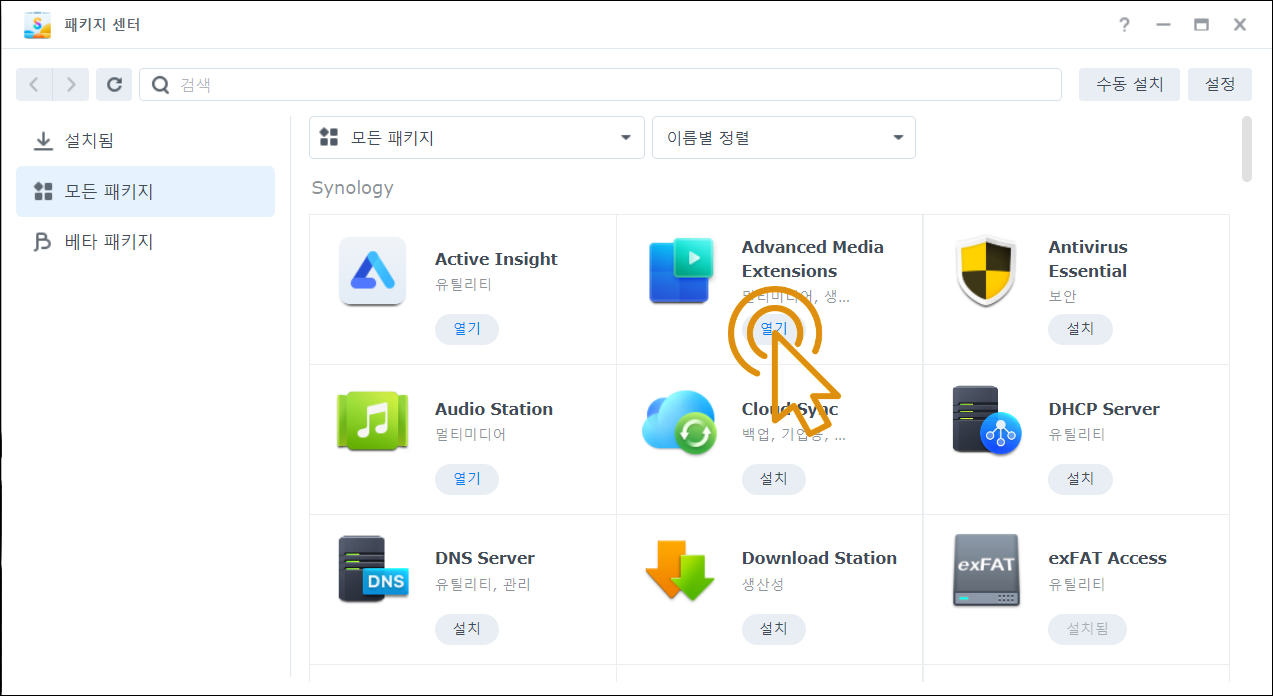The height and width of the screenshot is (696, 1273).
Task: Click the Cloud Sync cloud icon
Action: tap(680, 421)
